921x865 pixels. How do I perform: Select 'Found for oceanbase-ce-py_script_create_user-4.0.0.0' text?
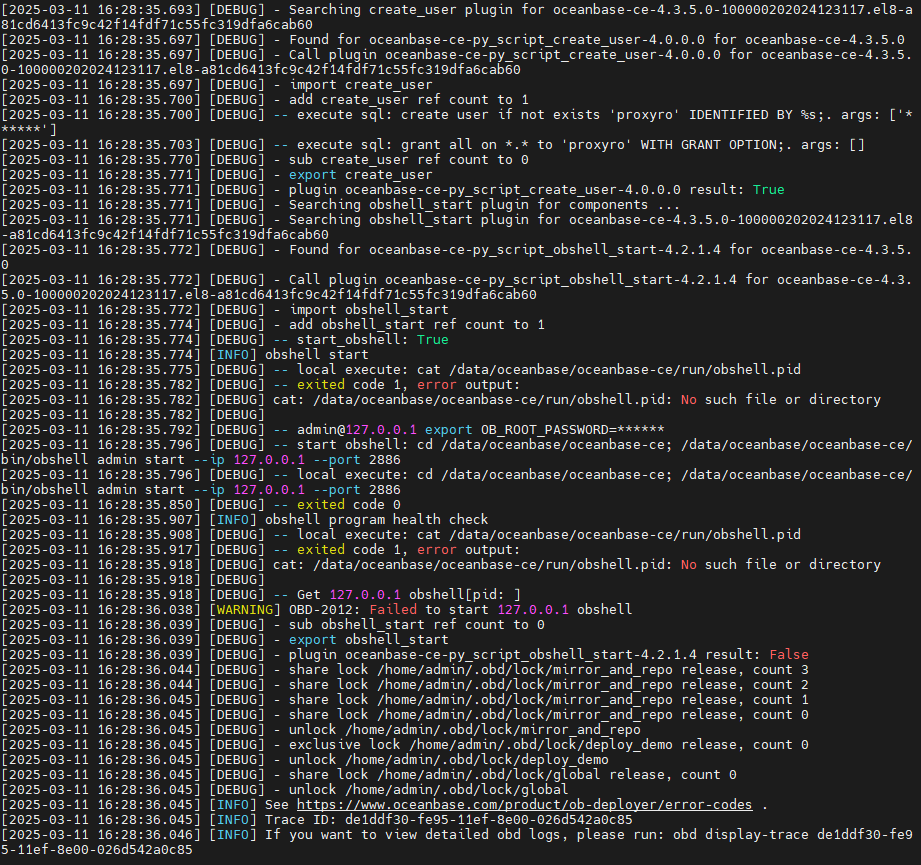(x=497, y=40)
